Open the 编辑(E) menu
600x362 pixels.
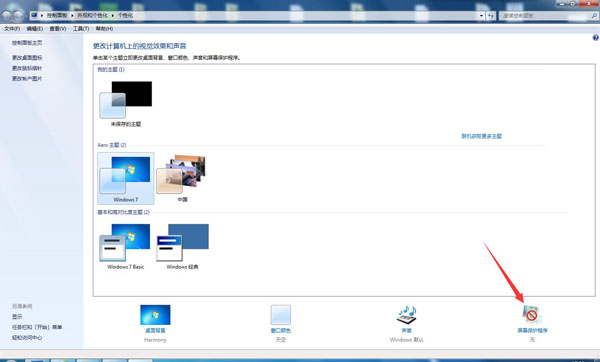(x=35, y=29)
